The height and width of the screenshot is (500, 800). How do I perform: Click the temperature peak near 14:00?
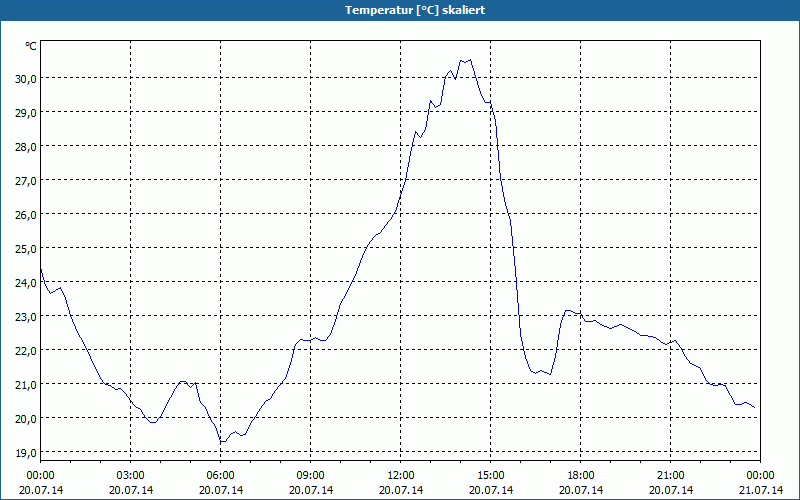tap(470, 60)
